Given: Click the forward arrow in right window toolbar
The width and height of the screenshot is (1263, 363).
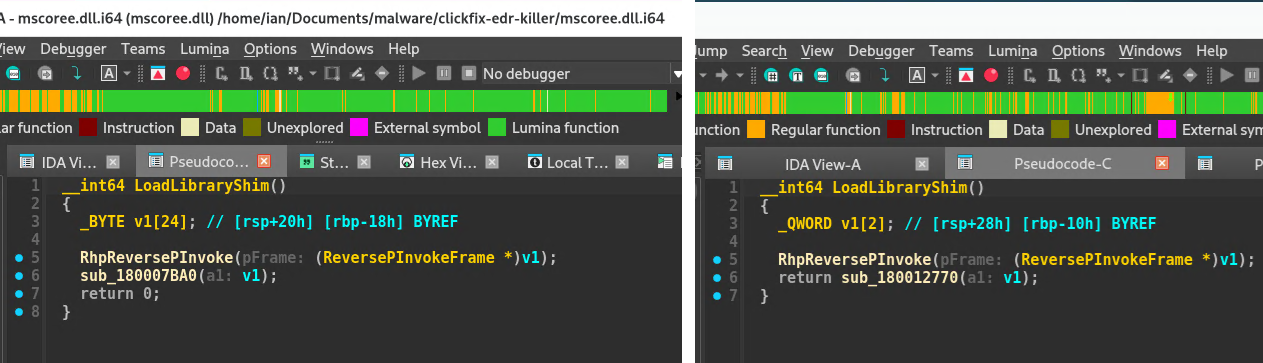Looking at the screenshot, I should 723,75.
